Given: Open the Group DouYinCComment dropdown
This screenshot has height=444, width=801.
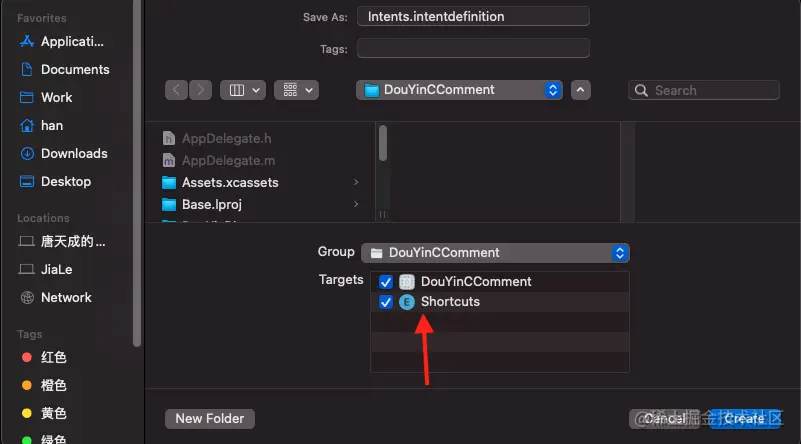Looking at the screenshot, I should [x=495, y=253].
